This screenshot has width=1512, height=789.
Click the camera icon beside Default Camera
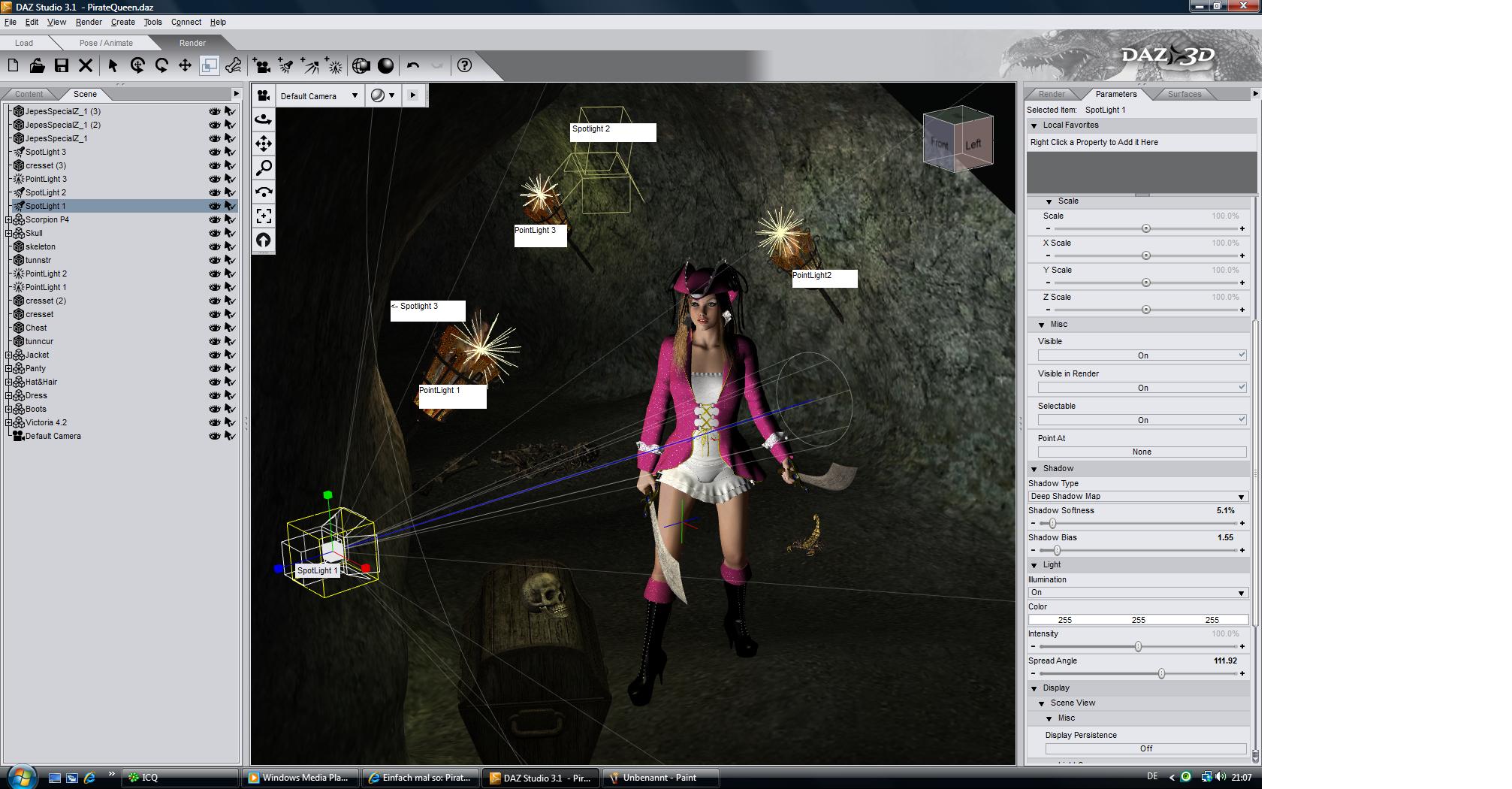[264, 95]
